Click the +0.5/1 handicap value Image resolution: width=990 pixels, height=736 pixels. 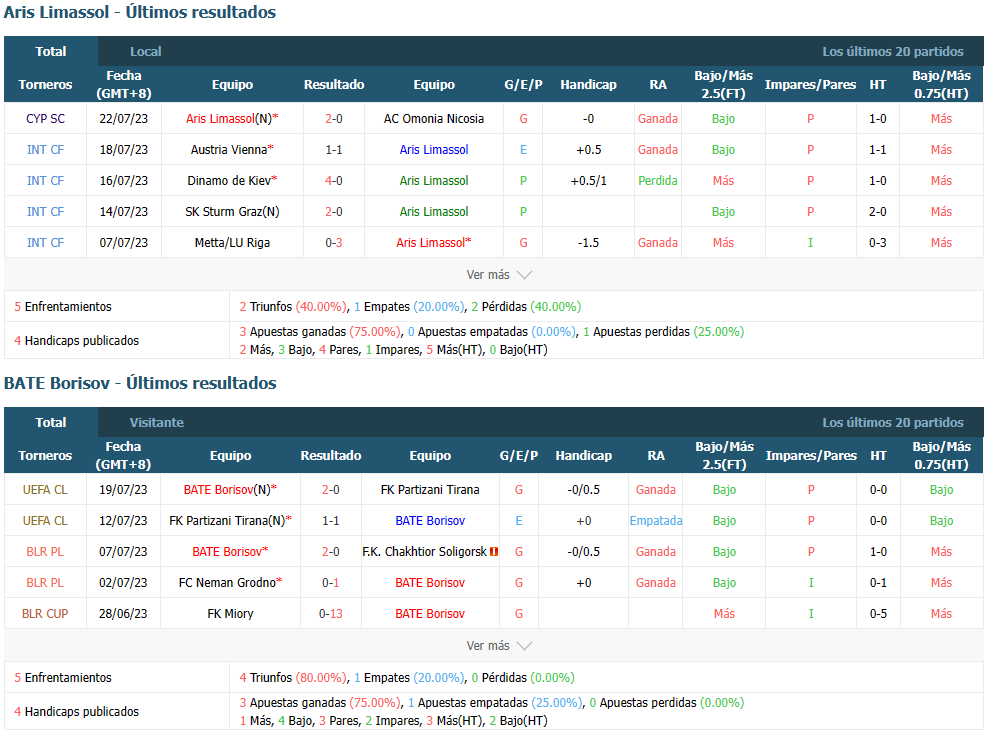(x=588, y=181)
